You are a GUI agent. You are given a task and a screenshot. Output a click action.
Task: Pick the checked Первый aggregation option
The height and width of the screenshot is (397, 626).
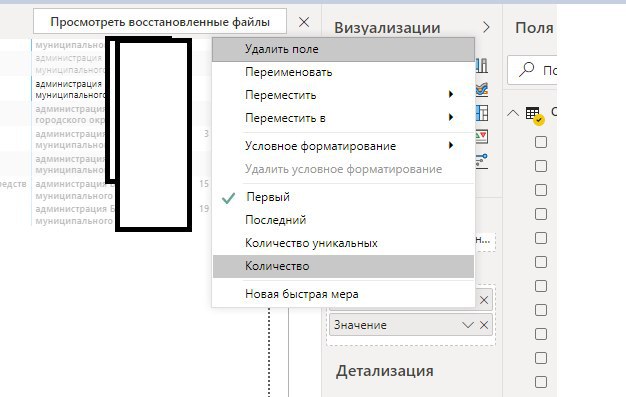click(343, 197)
